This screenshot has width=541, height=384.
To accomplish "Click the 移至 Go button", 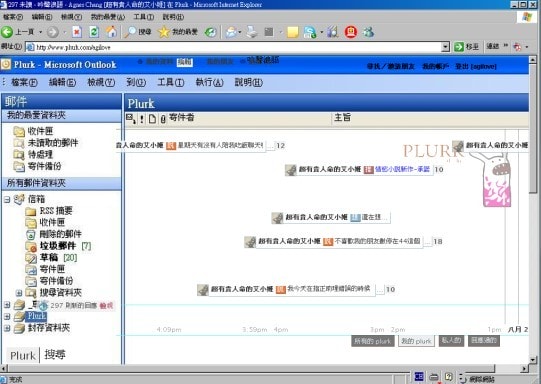I will click(466, 47).
